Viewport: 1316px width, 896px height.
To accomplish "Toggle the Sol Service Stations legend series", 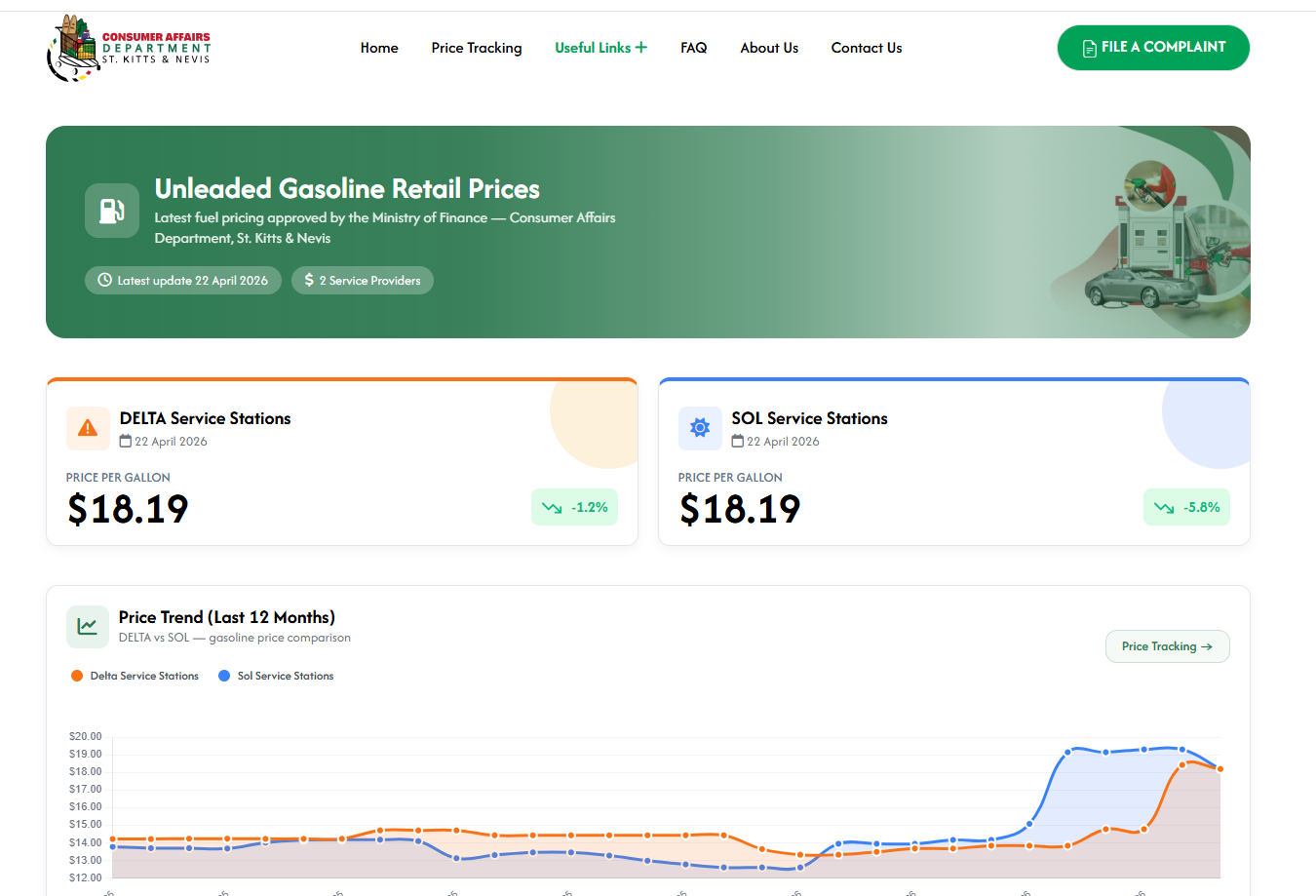I will [x=276, y=676].
